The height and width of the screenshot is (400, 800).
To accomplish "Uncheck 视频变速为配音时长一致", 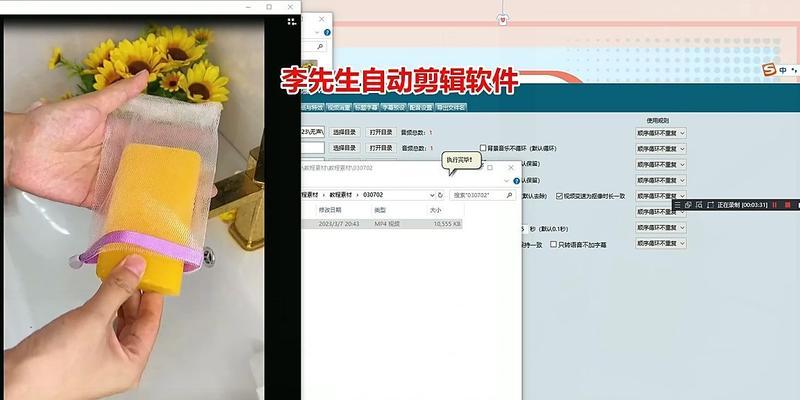I will pyautogui.click(x=559, y=196).
